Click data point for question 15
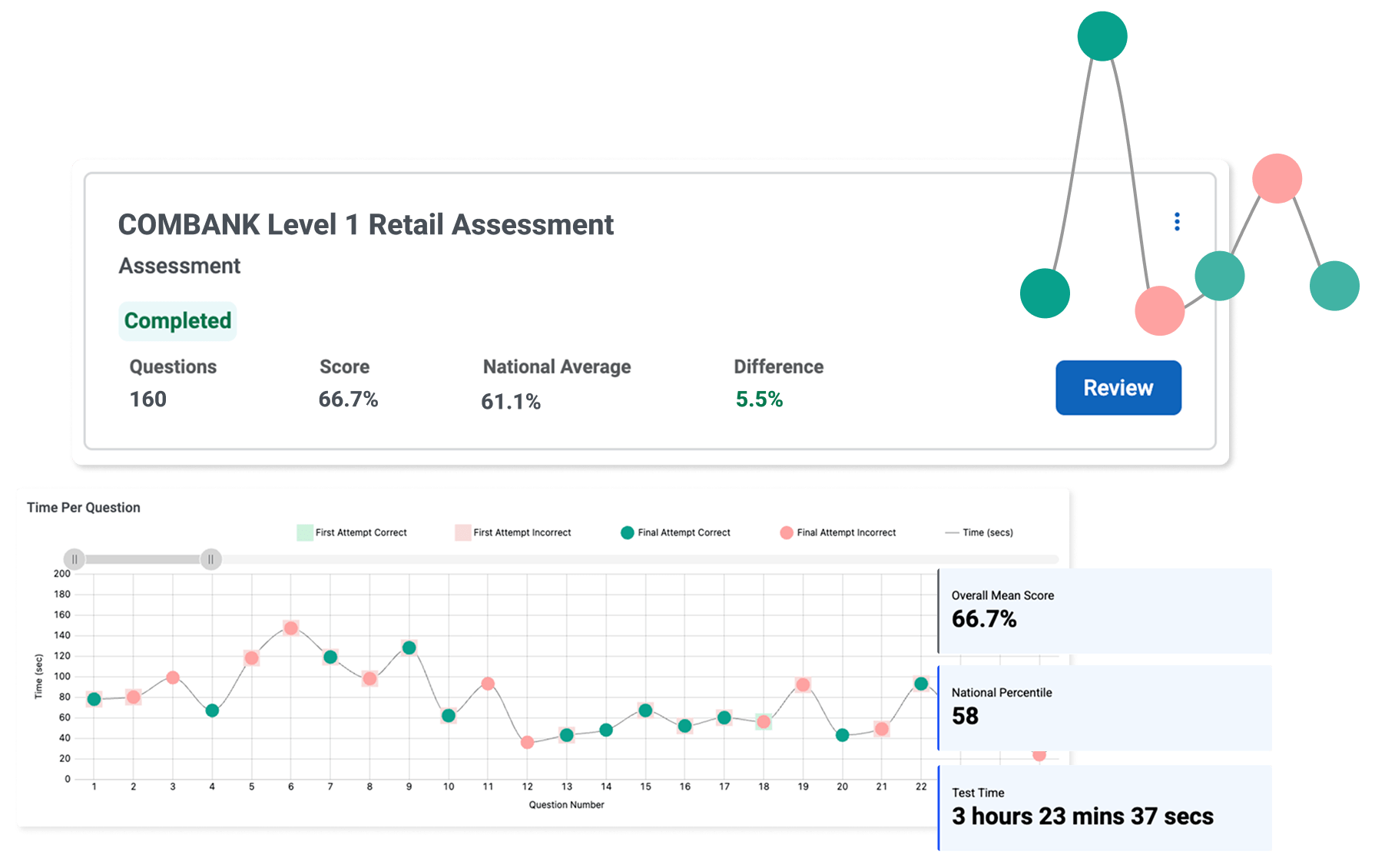The width and height of the screenshot is (1395, 868). [x=645, y=711]
